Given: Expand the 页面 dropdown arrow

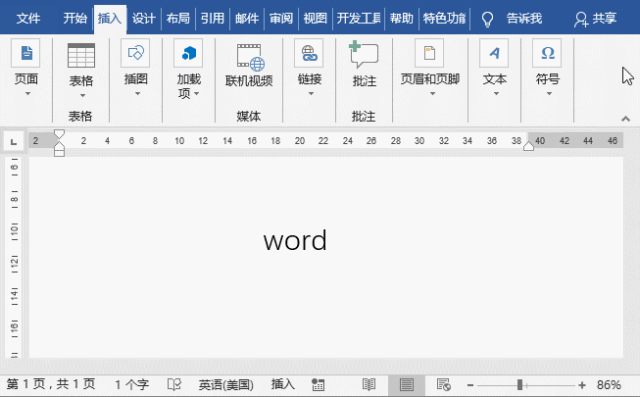Looking at the screenshot, I should coord(27,93).
